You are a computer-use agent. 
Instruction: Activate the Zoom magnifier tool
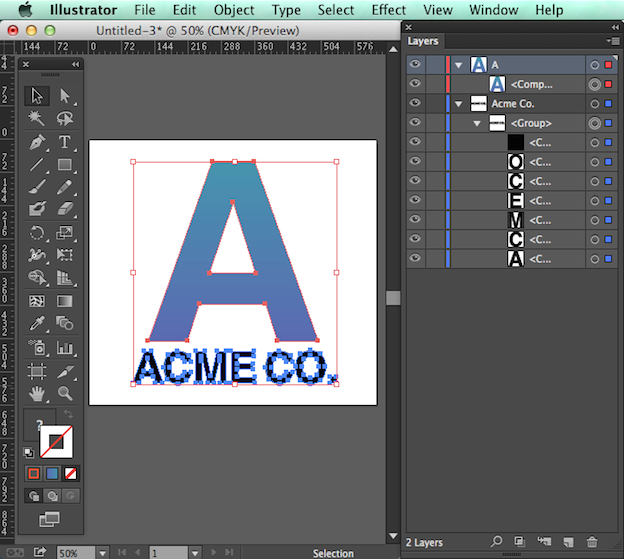pos(65,394)
